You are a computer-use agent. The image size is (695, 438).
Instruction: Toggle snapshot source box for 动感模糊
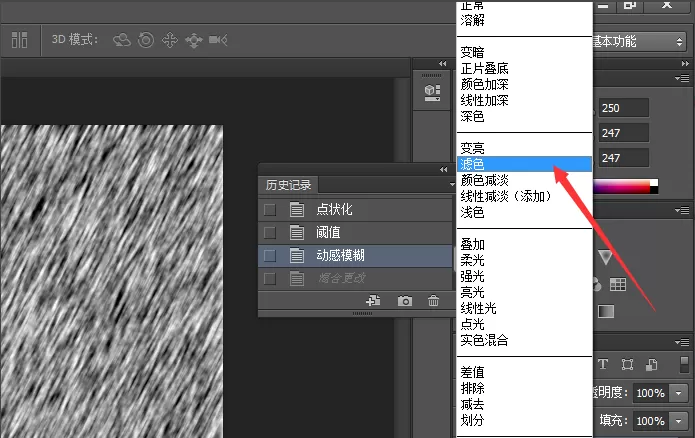(269, 255)
